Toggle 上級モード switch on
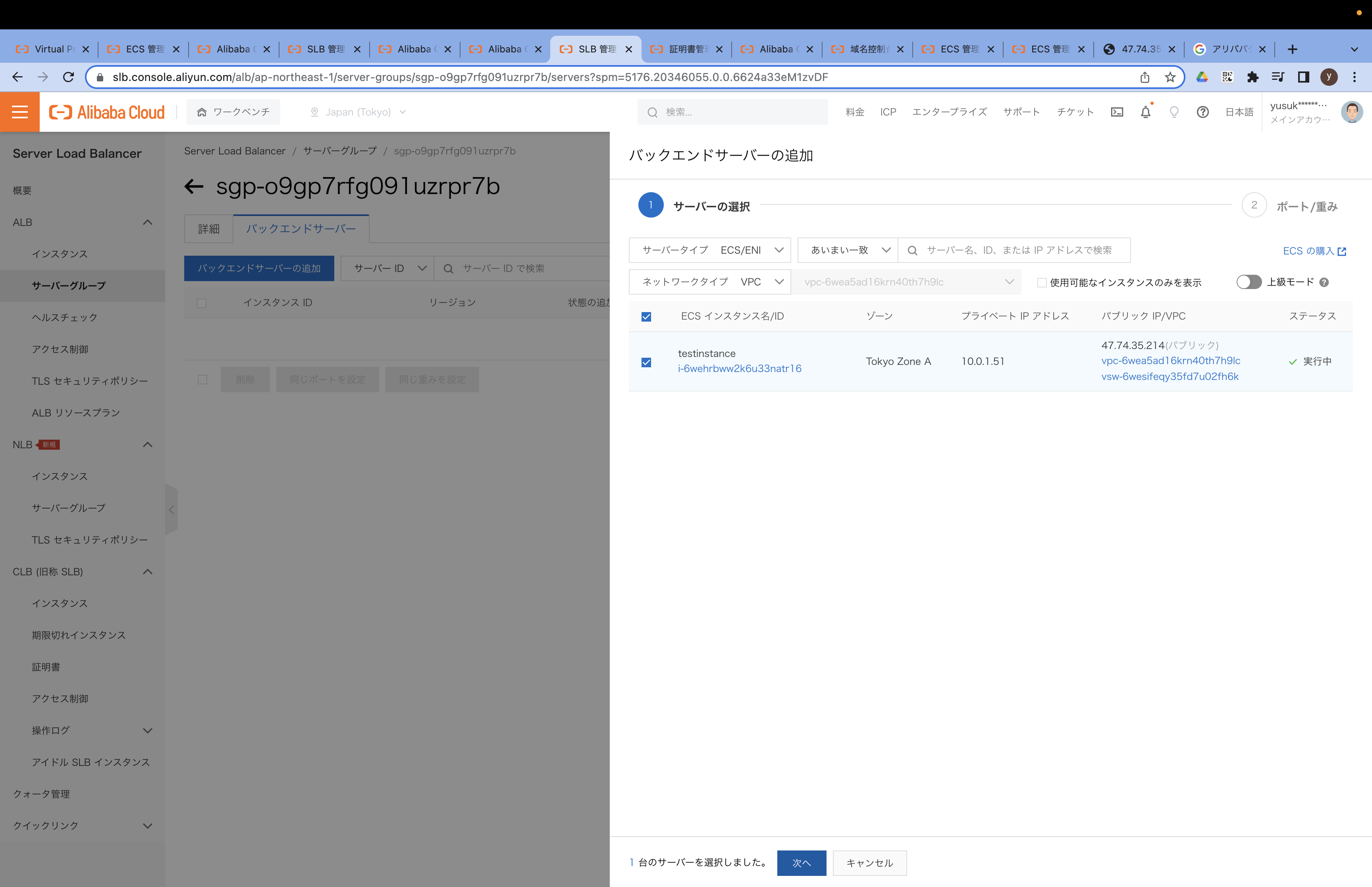This screenshot has width=1372, height=887. click(x=1249, y=282)
